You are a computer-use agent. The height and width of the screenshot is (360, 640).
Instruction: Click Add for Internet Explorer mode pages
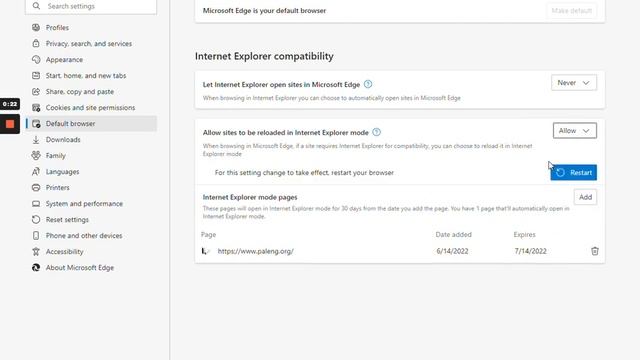point(585,197)
